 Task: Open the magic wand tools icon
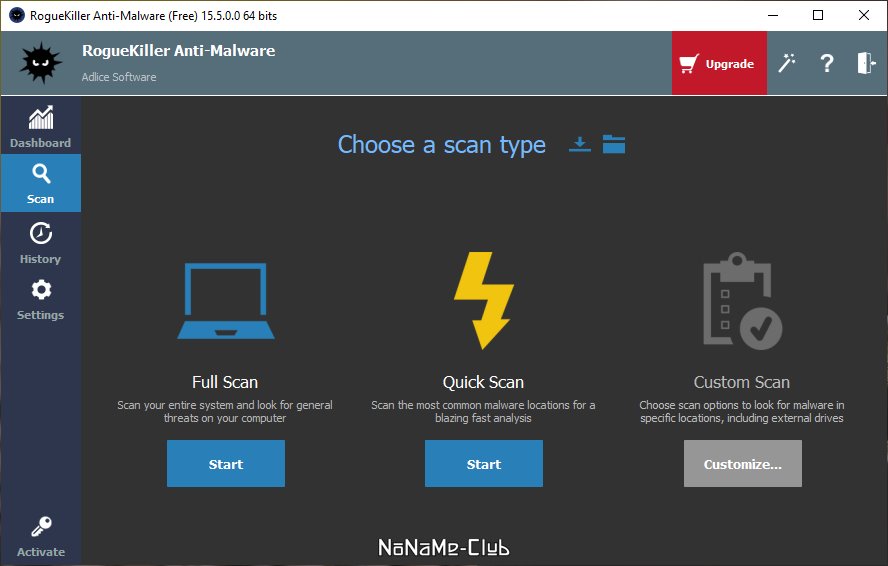[x=787, y=63]
